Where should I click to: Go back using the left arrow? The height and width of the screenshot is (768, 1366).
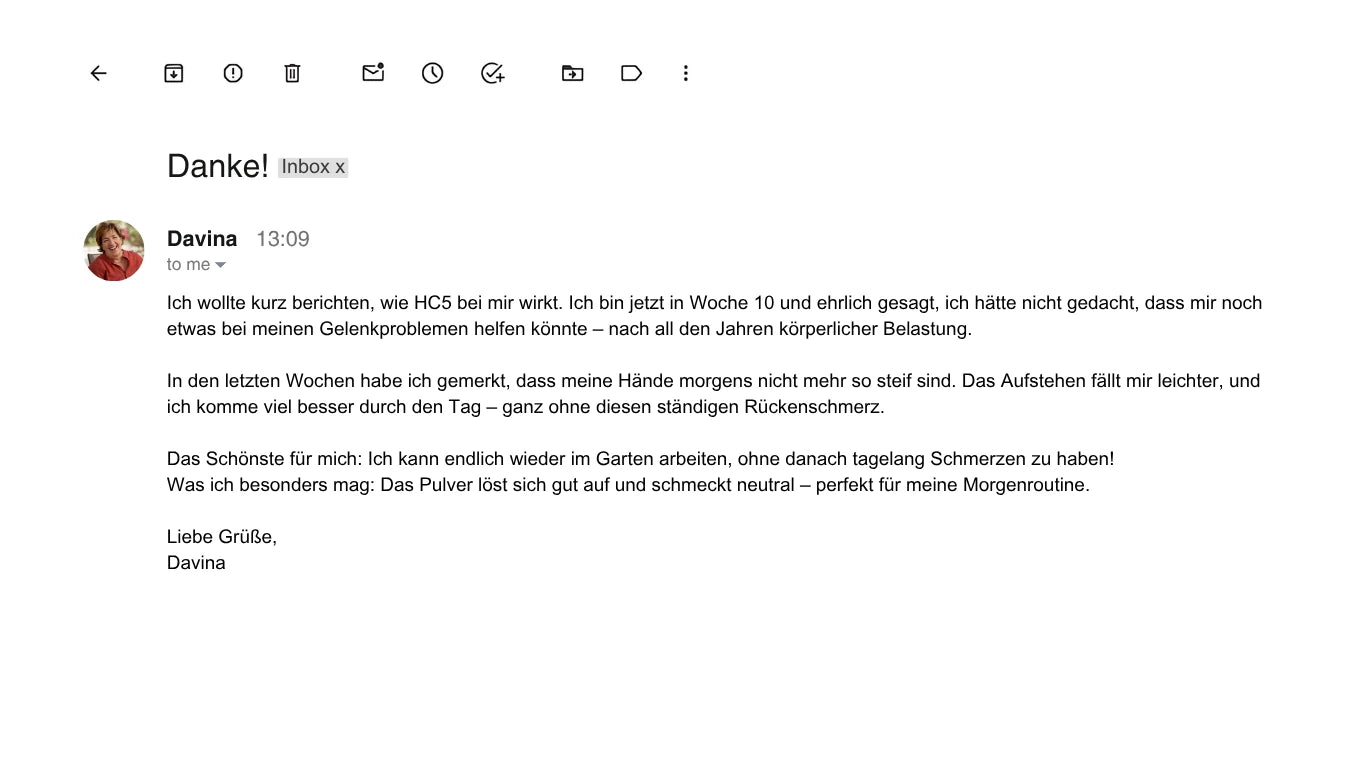[98, 73]
